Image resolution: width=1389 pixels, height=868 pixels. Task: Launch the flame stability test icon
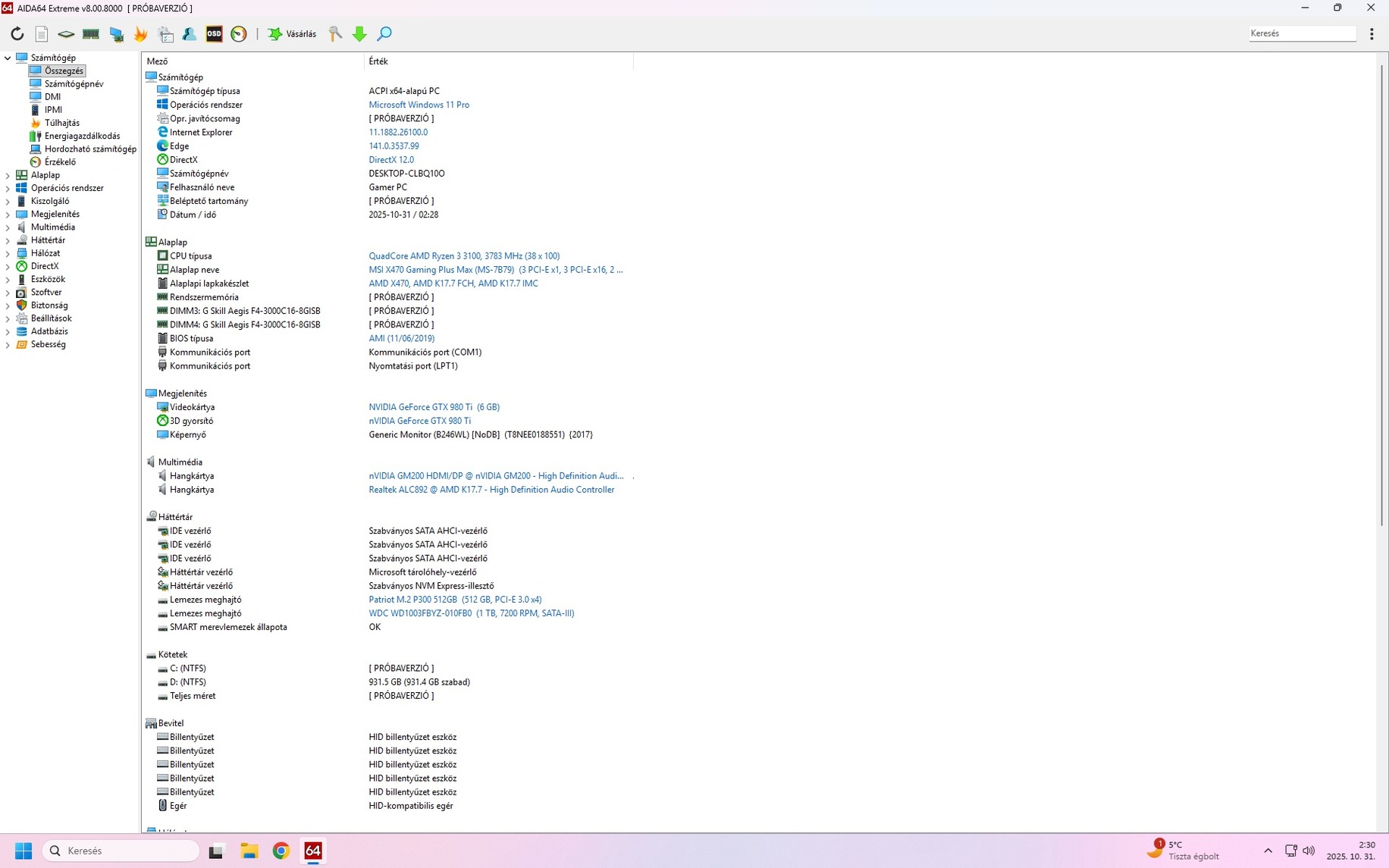pyautogui.click(x=140, y=33)
